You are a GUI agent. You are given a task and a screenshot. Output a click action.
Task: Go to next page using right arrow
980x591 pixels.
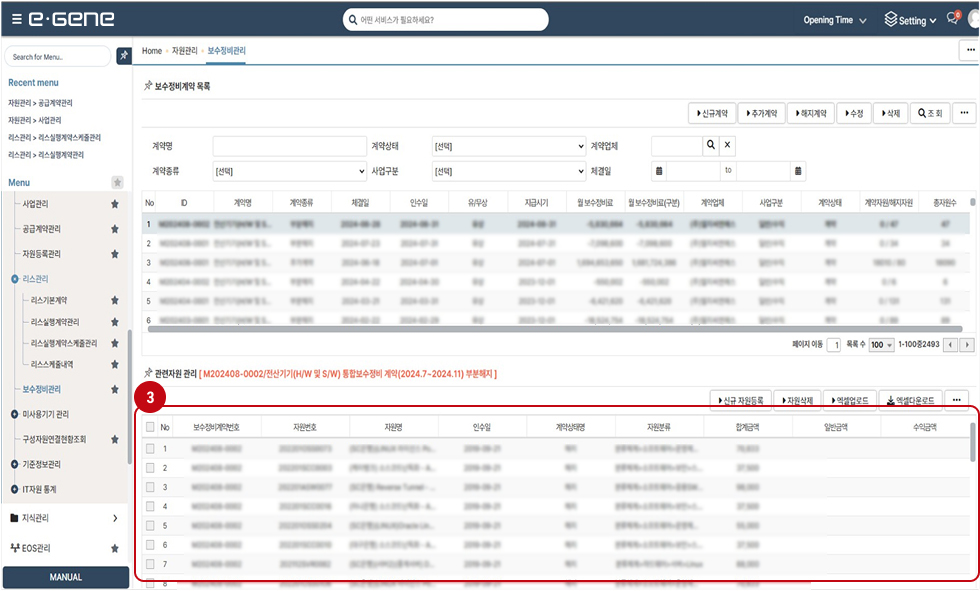[967, 345]
